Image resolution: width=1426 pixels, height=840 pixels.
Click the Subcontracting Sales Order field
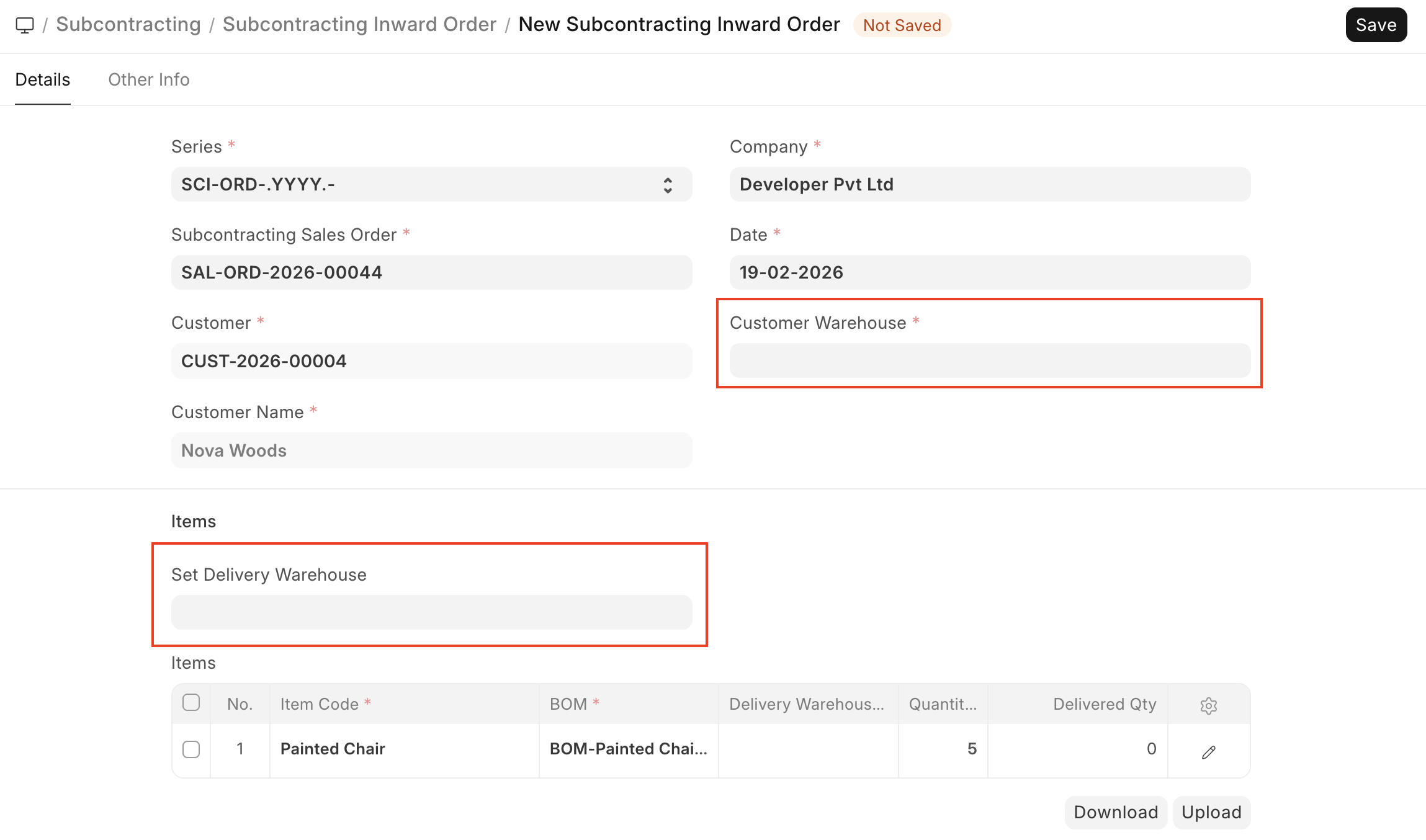click(431, 273)
